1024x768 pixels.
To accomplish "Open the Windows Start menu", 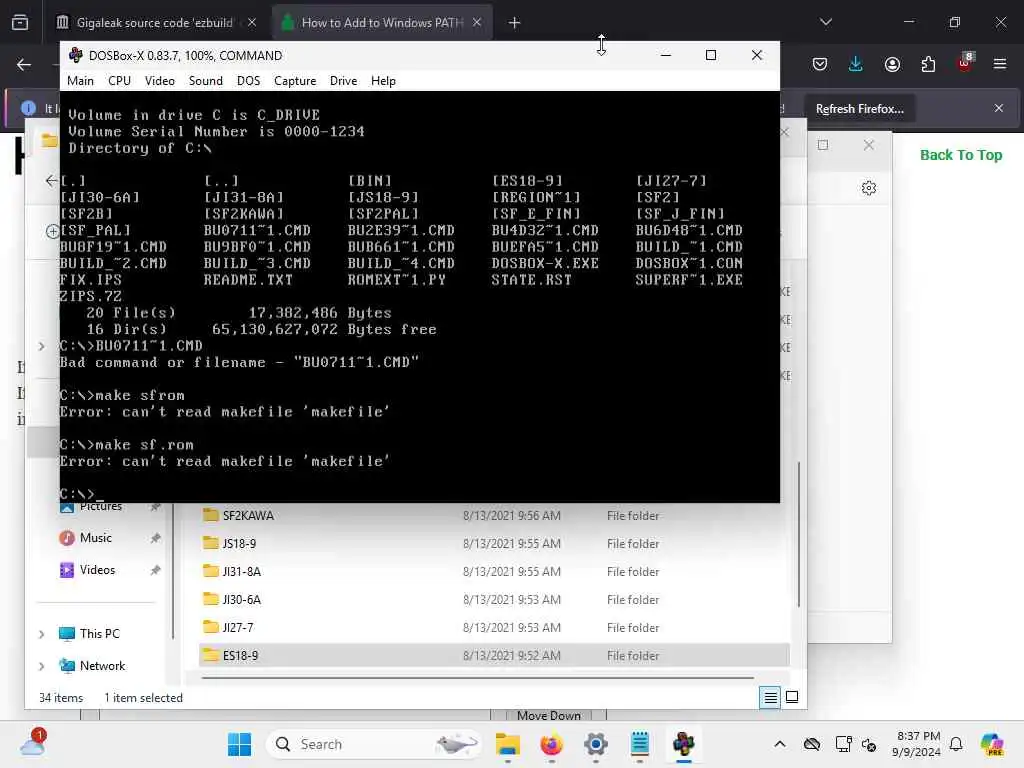I will pos(239,744).
